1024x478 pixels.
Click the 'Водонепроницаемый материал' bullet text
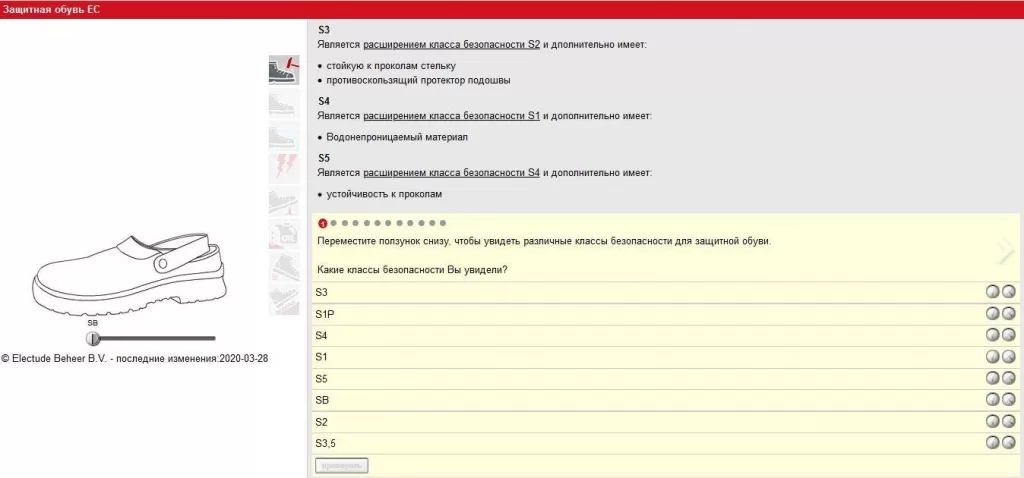[397, 137]
